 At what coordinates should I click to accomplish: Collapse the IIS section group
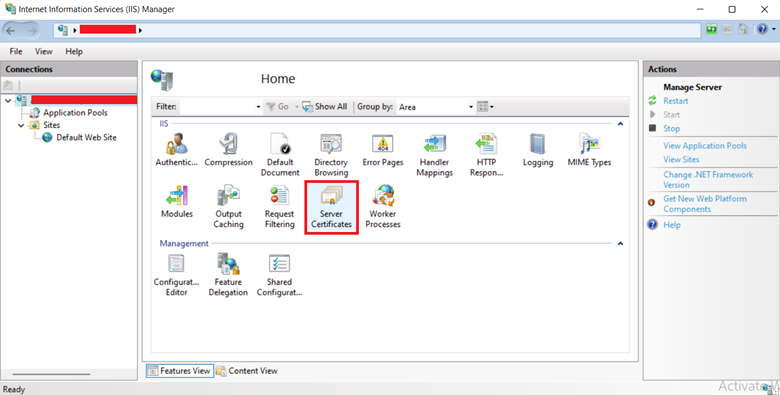click(620, 123)
